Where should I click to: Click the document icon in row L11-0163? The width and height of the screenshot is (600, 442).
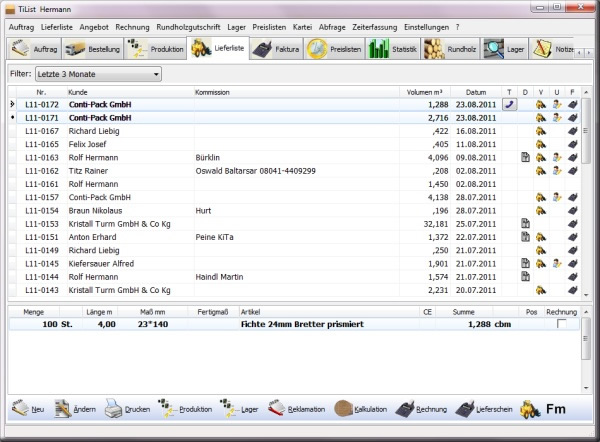pos(525,157)
